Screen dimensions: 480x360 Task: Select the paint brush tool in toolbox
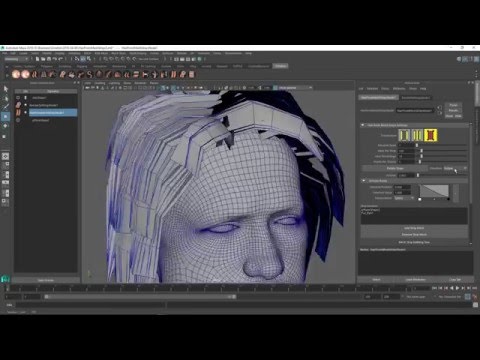point(6,107)
